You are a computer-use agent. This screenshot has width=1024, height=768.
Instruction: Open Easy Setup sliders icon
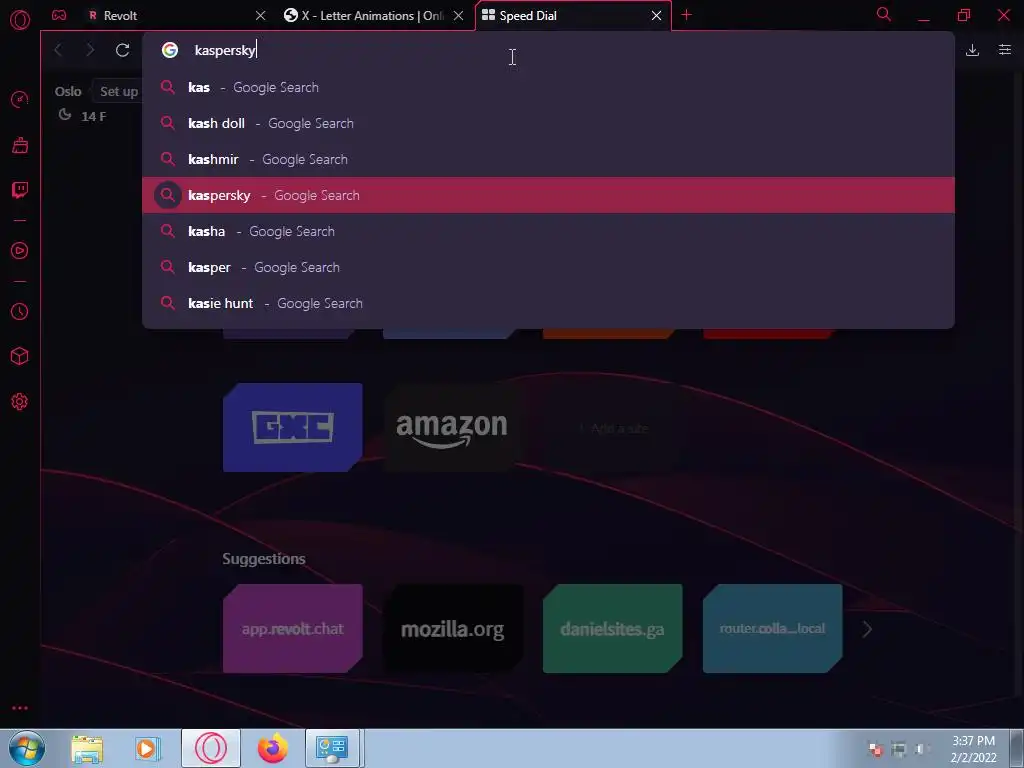(x=1005, y=50)
